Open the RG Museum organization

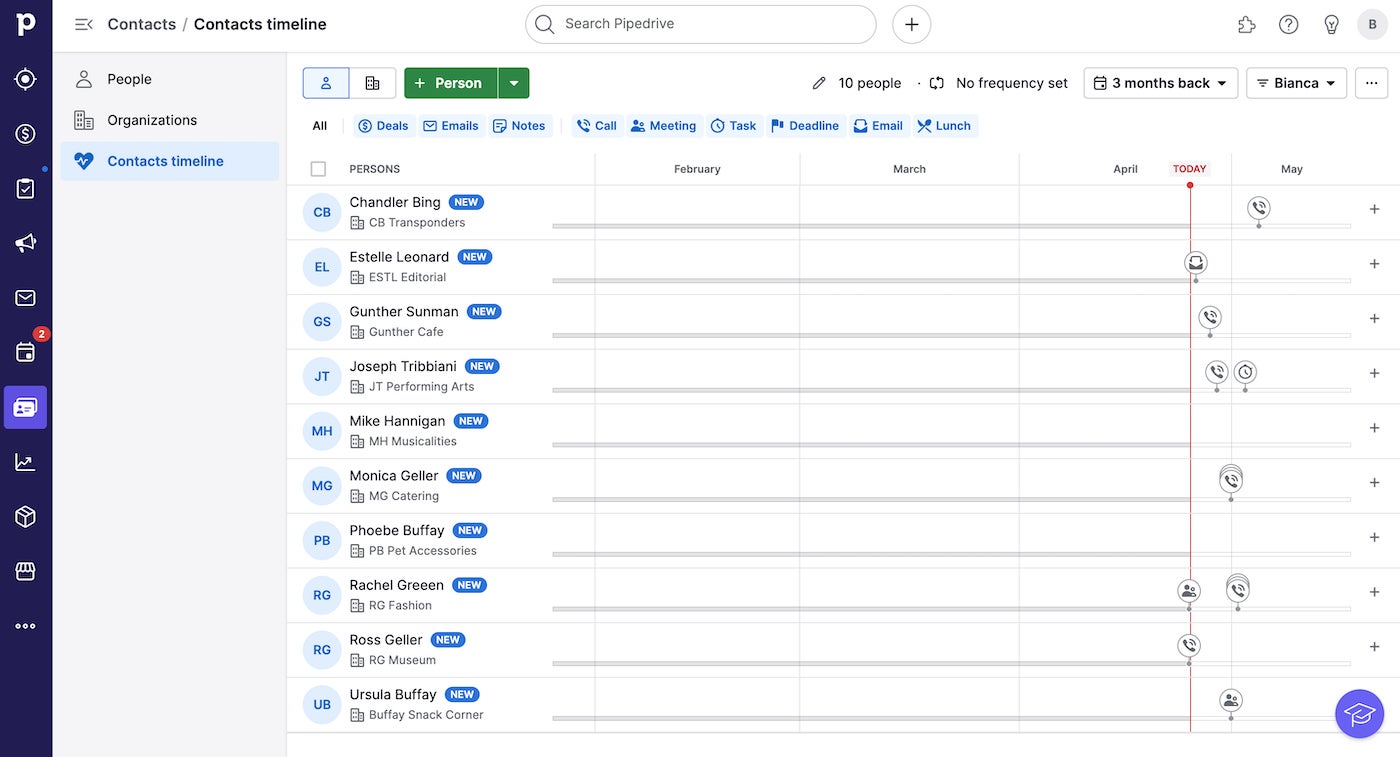pyautogui.click(x=402, y=660)
